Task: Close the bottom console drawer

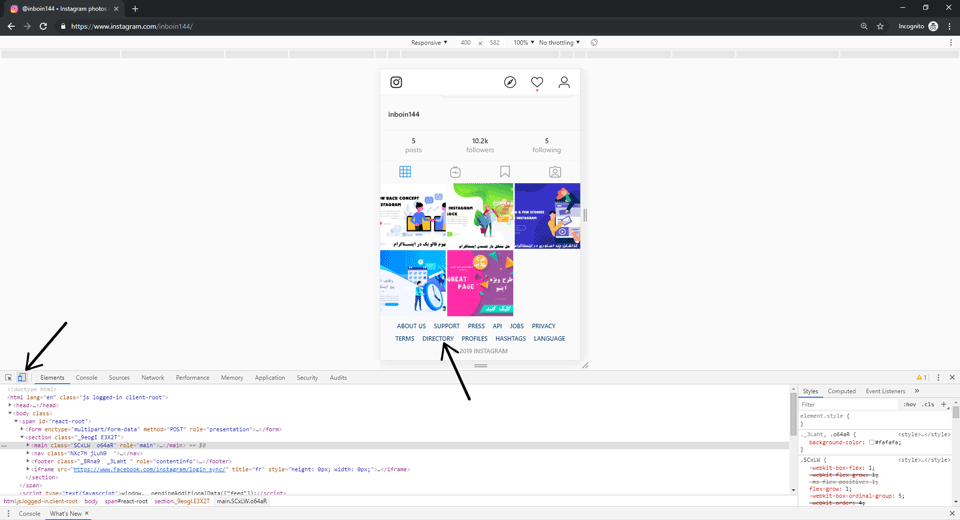Action: point(952,513)
